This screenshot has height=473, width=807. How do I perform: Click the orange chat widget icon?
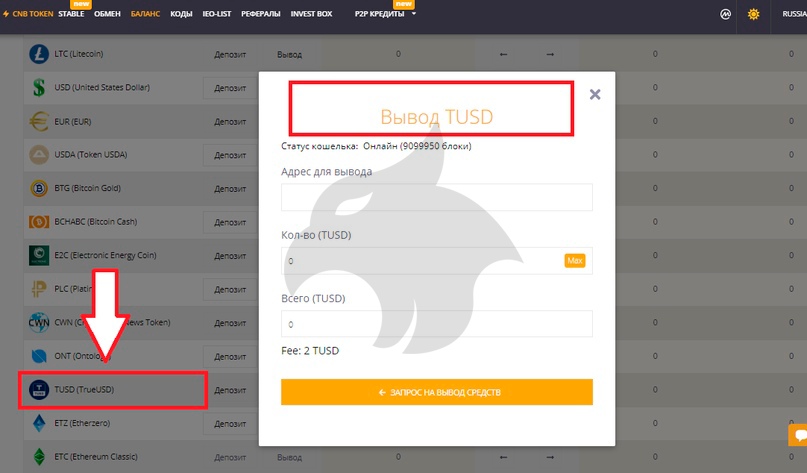(x=798, y=437)
